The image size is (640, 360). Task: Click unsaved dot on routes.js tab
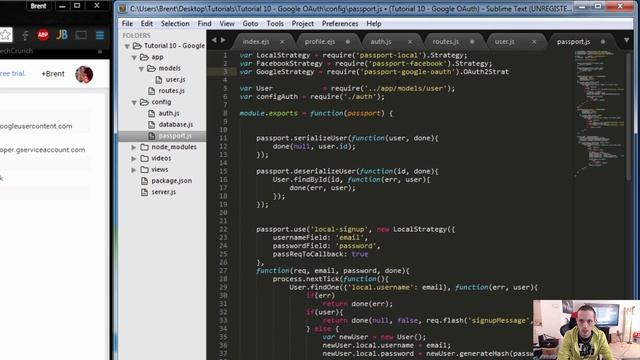(472, 42)
